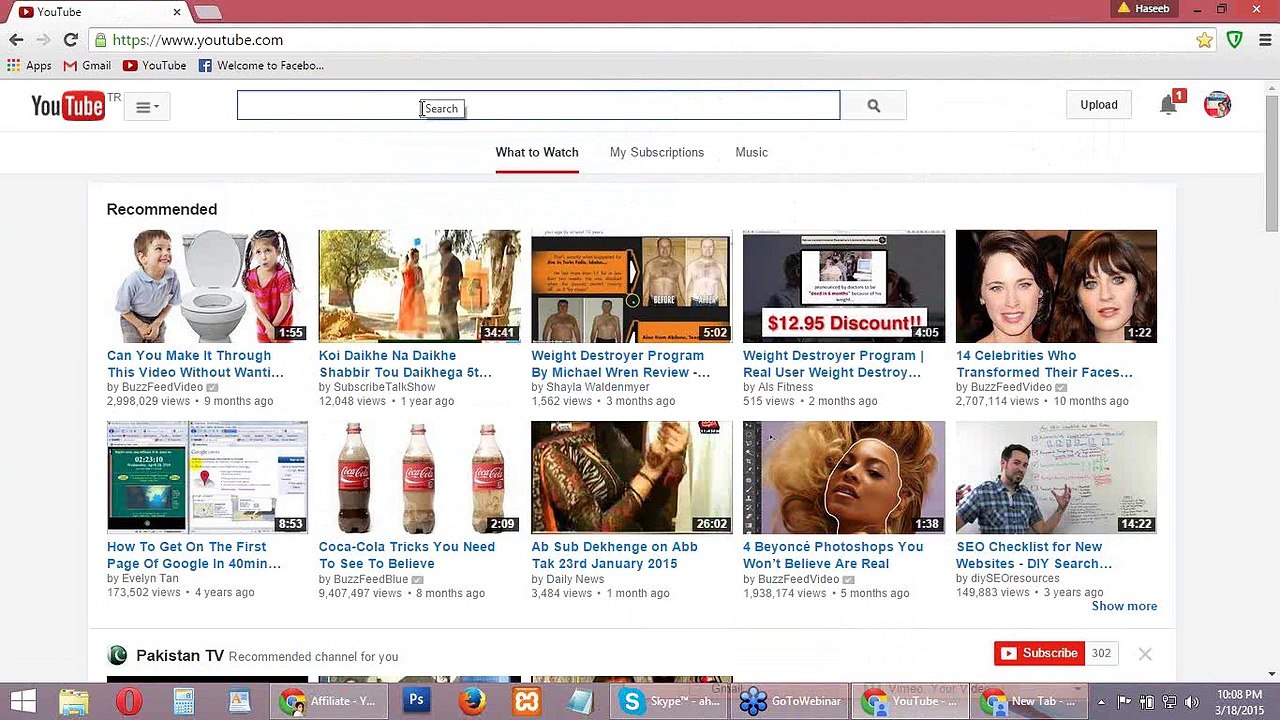This screenshot has height=720, width=1280.
Task: Reload the page with the refresh icon
Action: click(x=70, y=40)
